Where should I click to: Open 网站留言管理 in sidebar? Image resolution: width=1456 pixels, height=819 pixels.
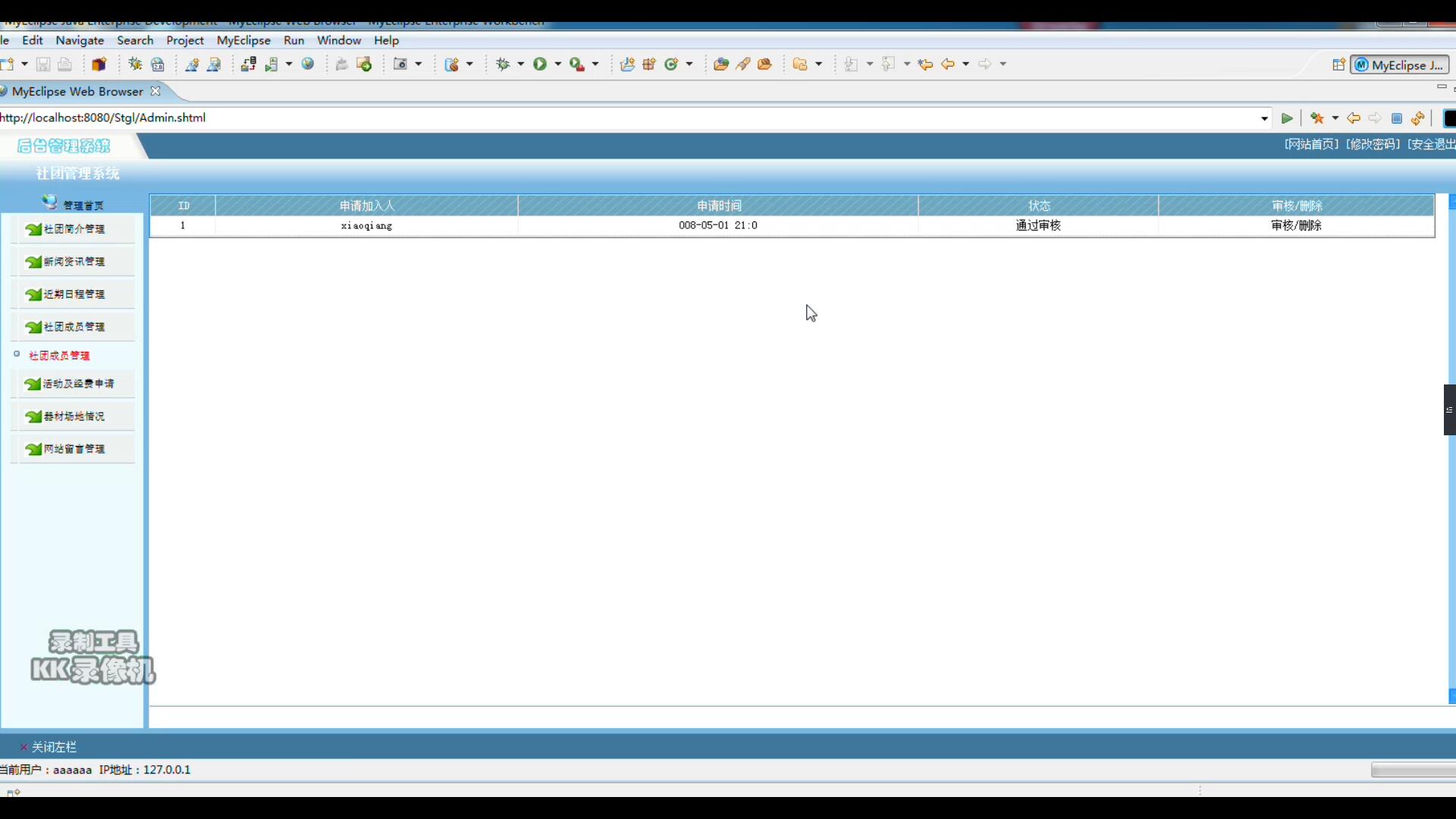(74, 449)
